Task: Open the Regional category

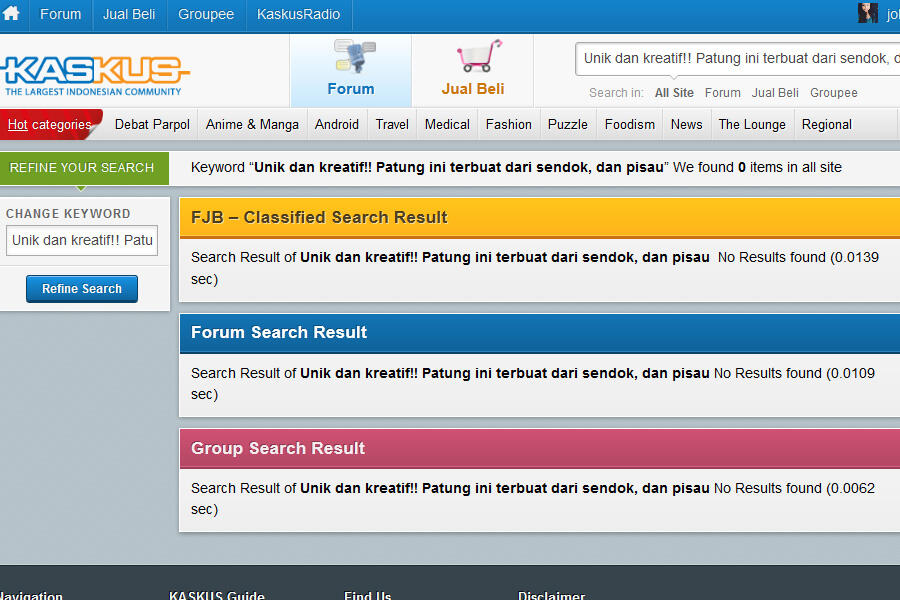Action: (827, 125)
